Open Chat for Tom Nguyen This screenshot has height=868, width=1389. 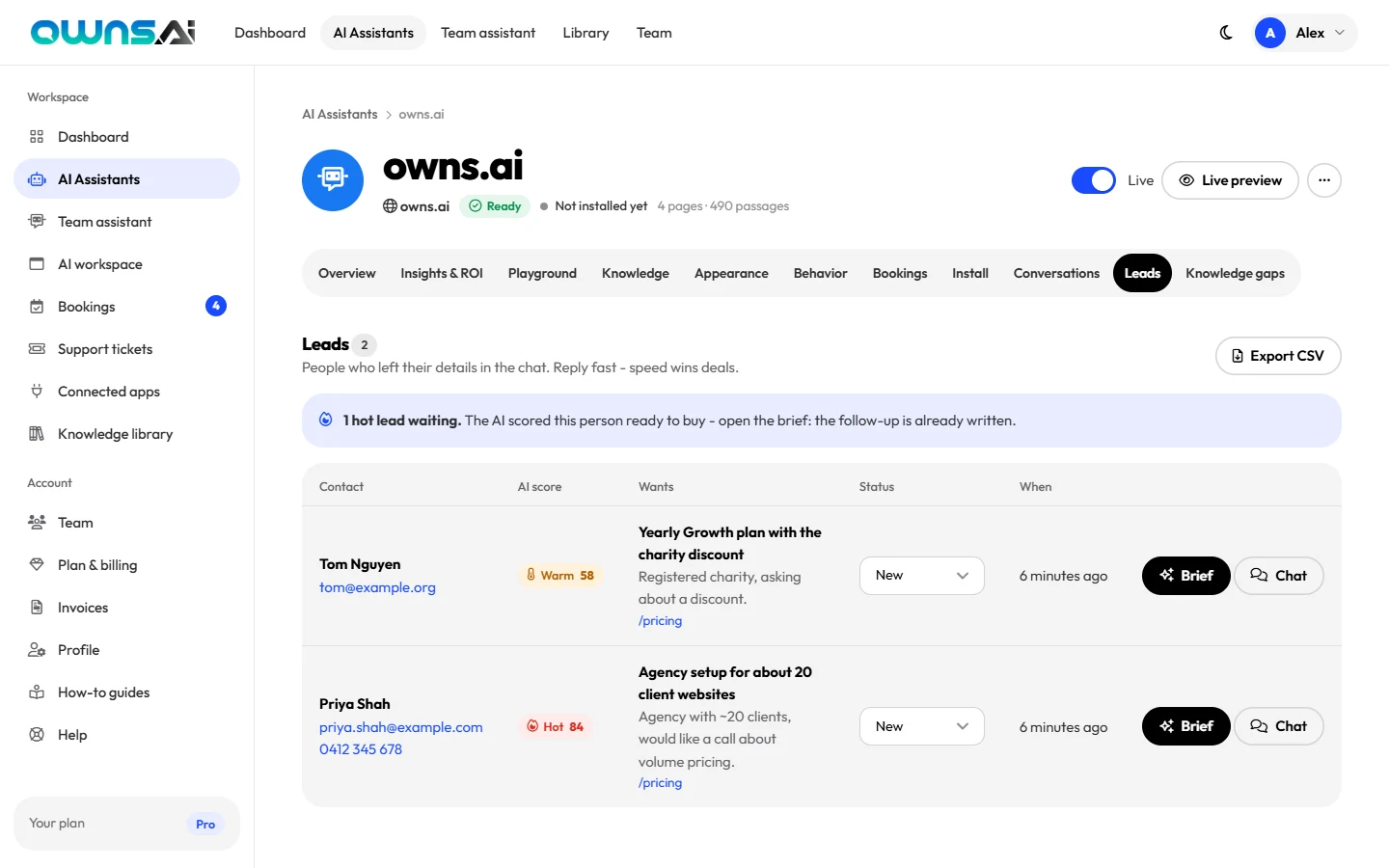(x=1279, y=576)
